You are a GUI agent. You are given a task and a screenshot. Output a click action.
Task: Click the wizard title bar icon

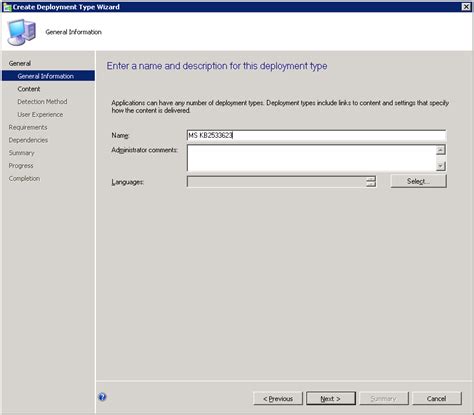(7, 7)
